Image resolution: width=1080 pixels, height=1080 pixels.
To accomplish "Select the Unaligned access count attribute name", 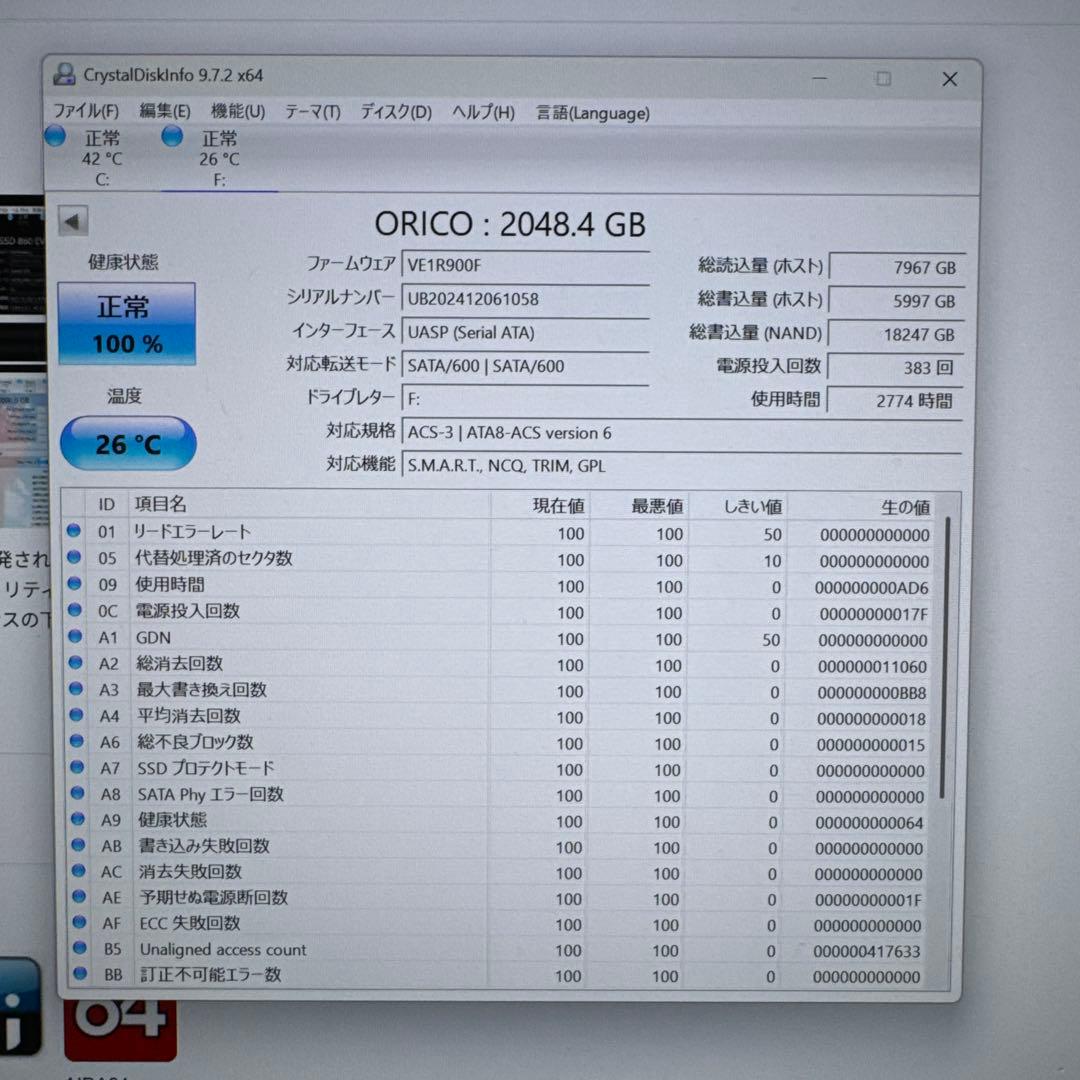I will 223,949.
